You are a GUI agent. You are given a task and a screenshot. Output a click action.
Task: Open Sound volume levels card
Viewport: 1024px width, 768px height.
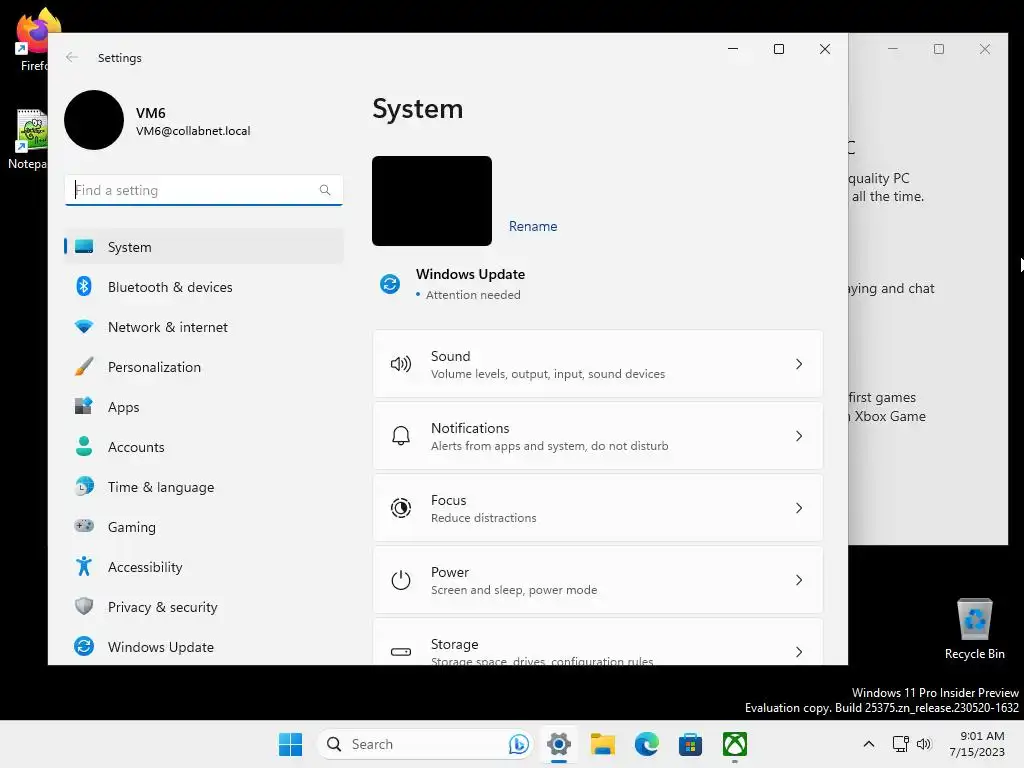[x=598, y=364]
